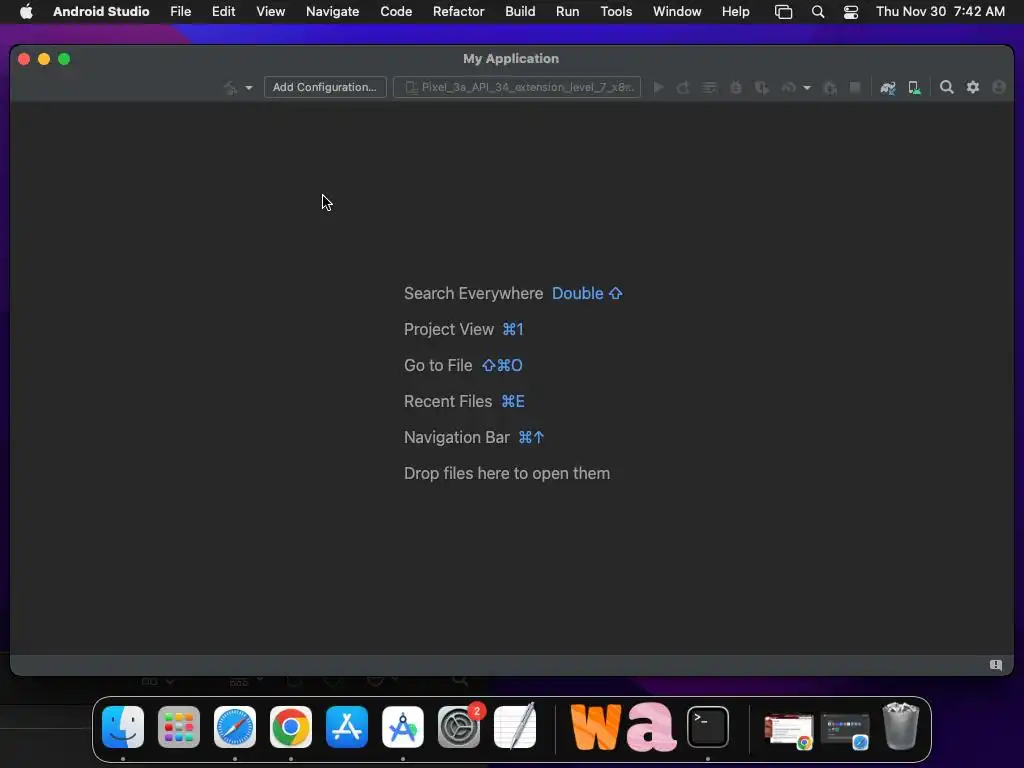Open the Help menu

coord(735,12)
